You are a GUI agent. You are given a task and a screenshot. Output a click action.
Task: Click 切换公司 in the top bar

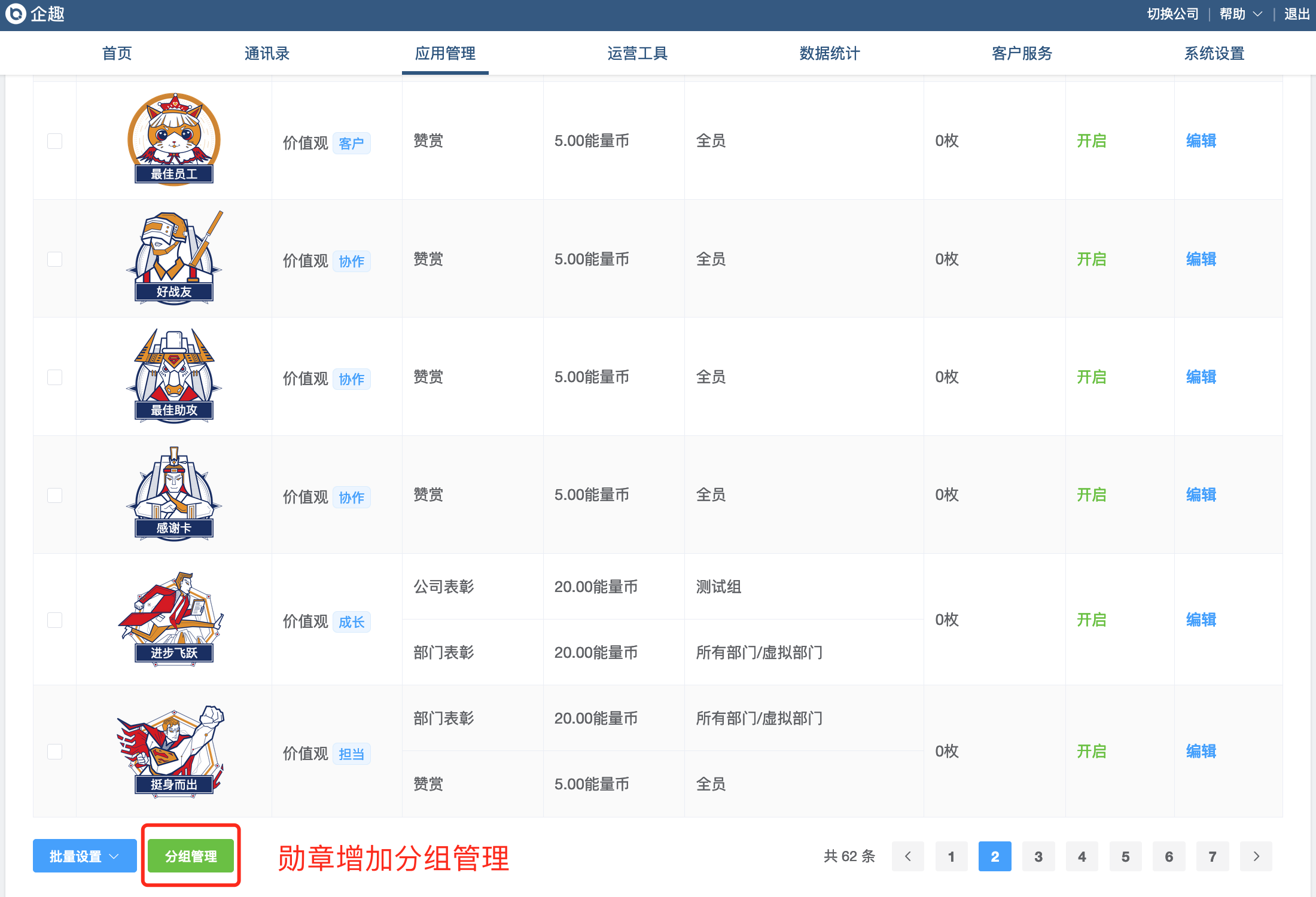tap(1172, 14)
